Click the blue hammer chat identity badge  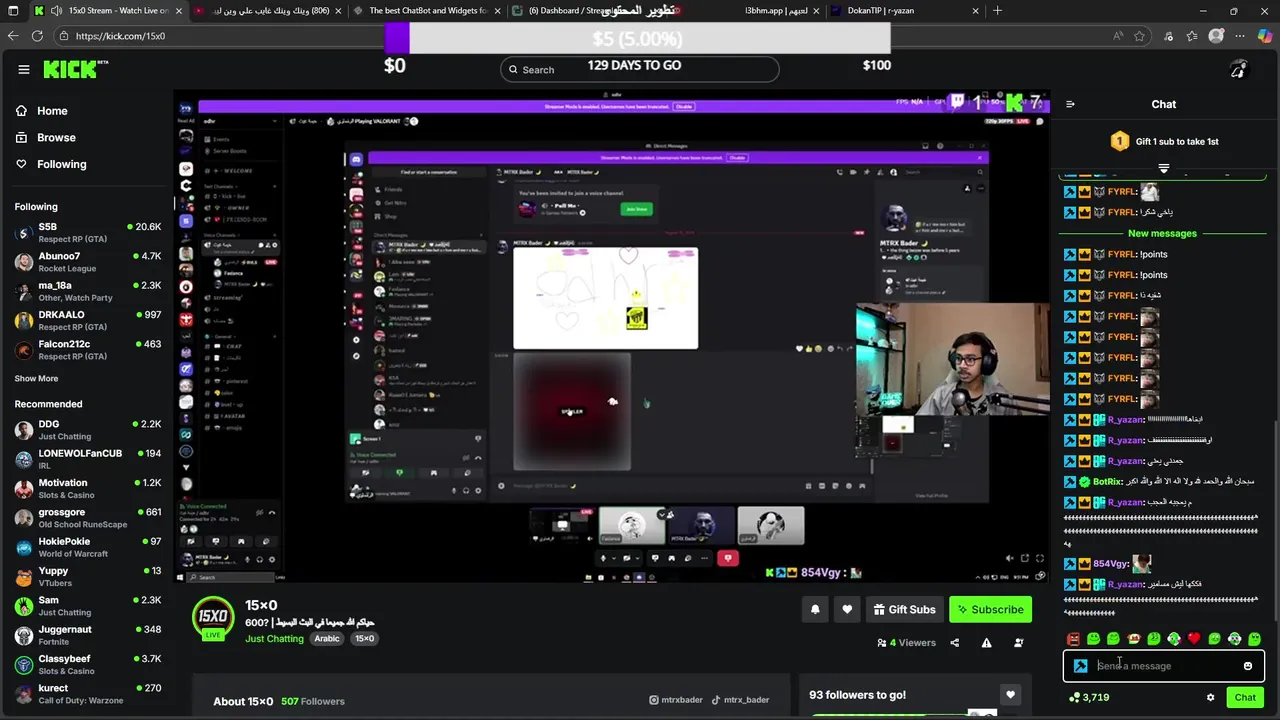[x=1080, y=666]
